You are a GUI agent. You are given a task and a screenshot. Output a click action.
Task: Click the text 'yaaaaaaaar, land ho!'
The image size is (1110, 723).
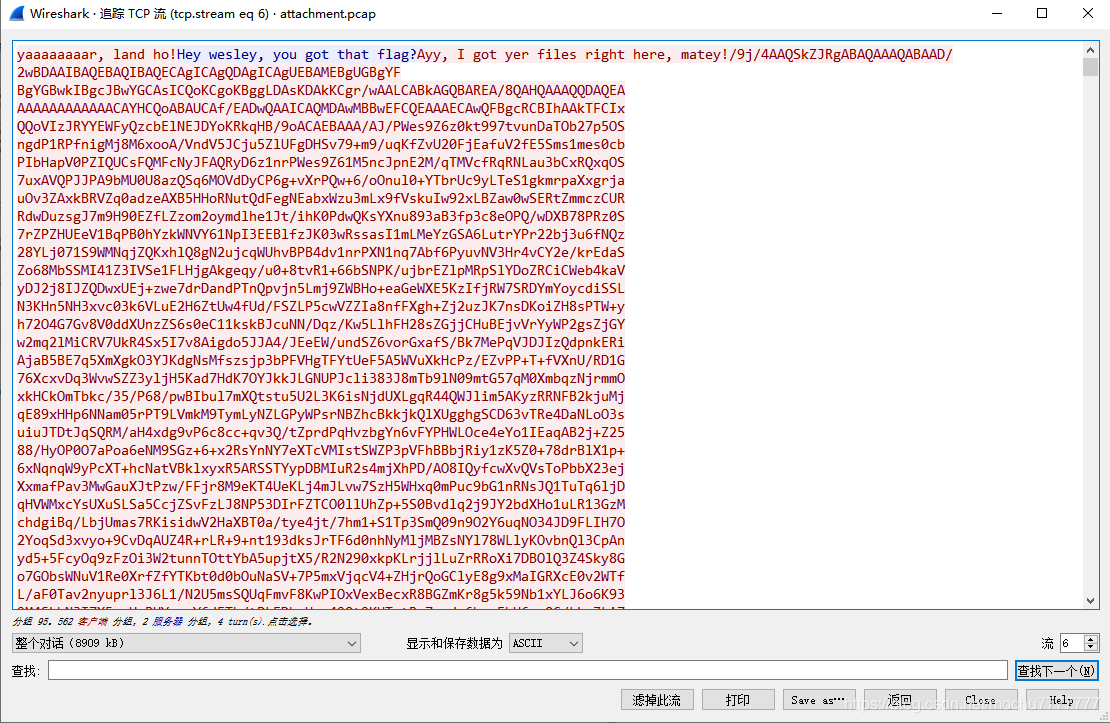point(97,55)
